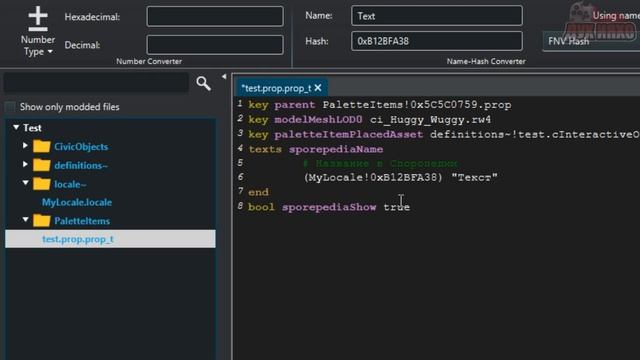The width and height of the screenshot is (640, 360).
Task: Collapse the PaletteItems folder arrow
Action: point(25,220)
